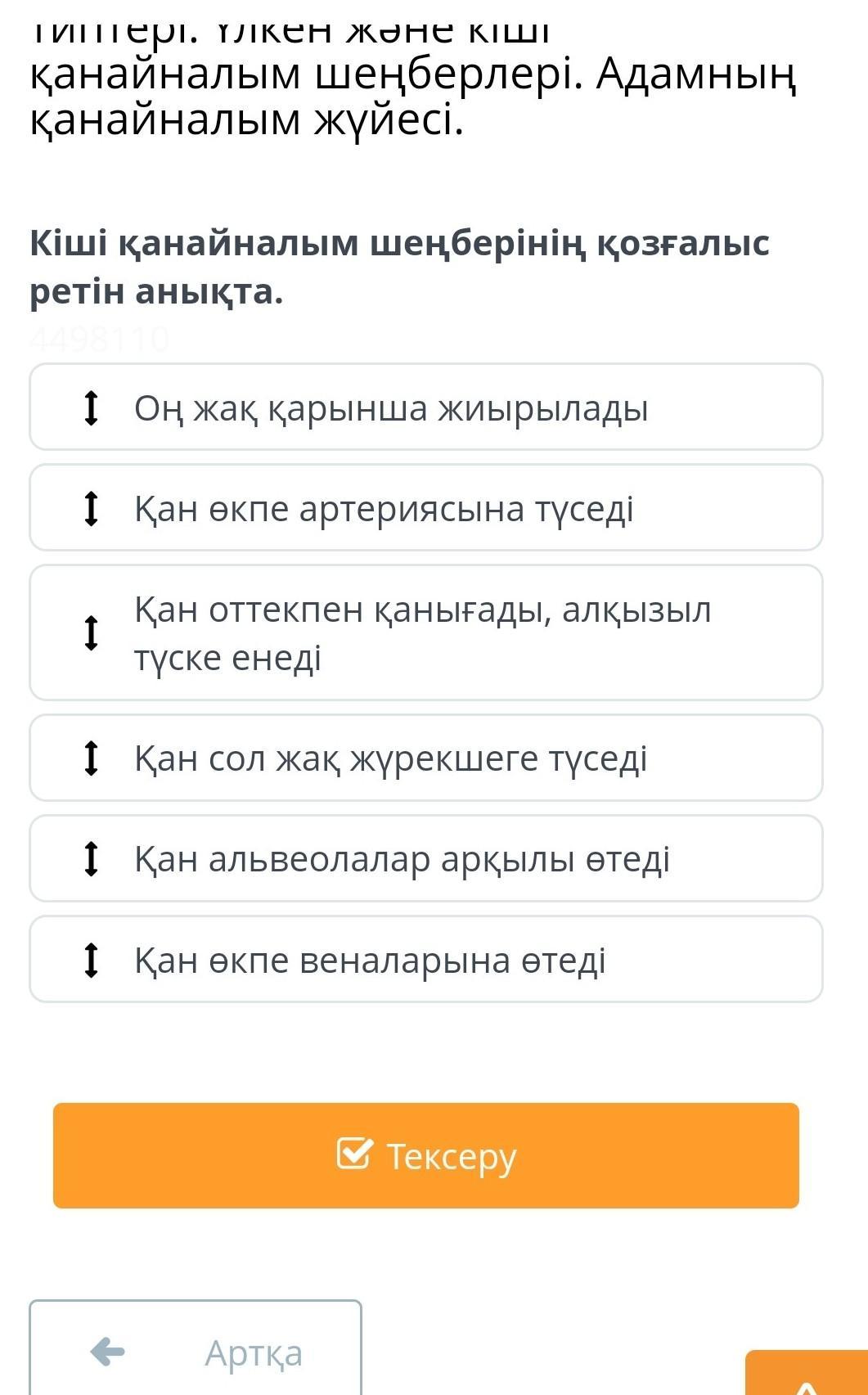Click the checkmark icon on Тексеру button

click(354, 1154)
